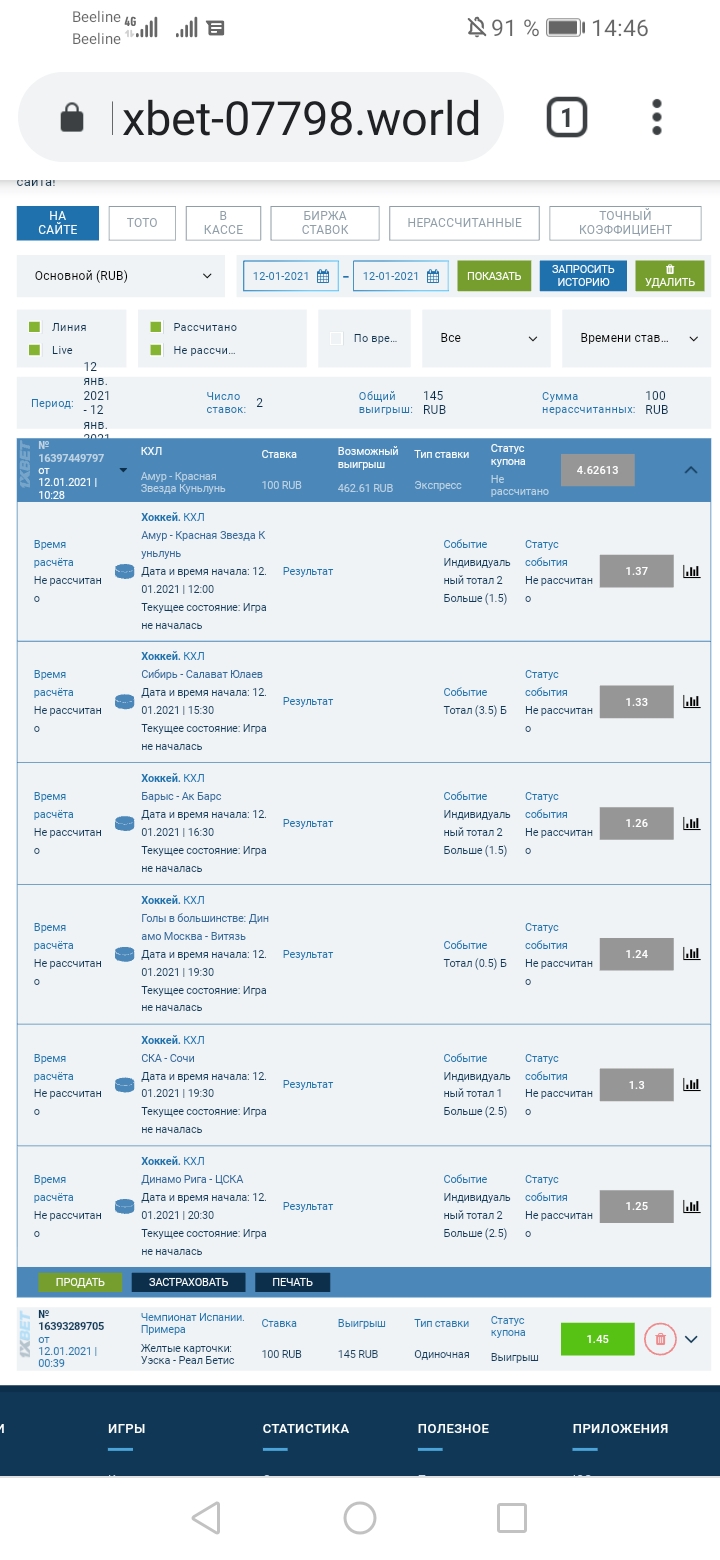This screenshot has height=1560, width=720.
Task: Open statistics chart icon for Амур match
Action: 691,572
